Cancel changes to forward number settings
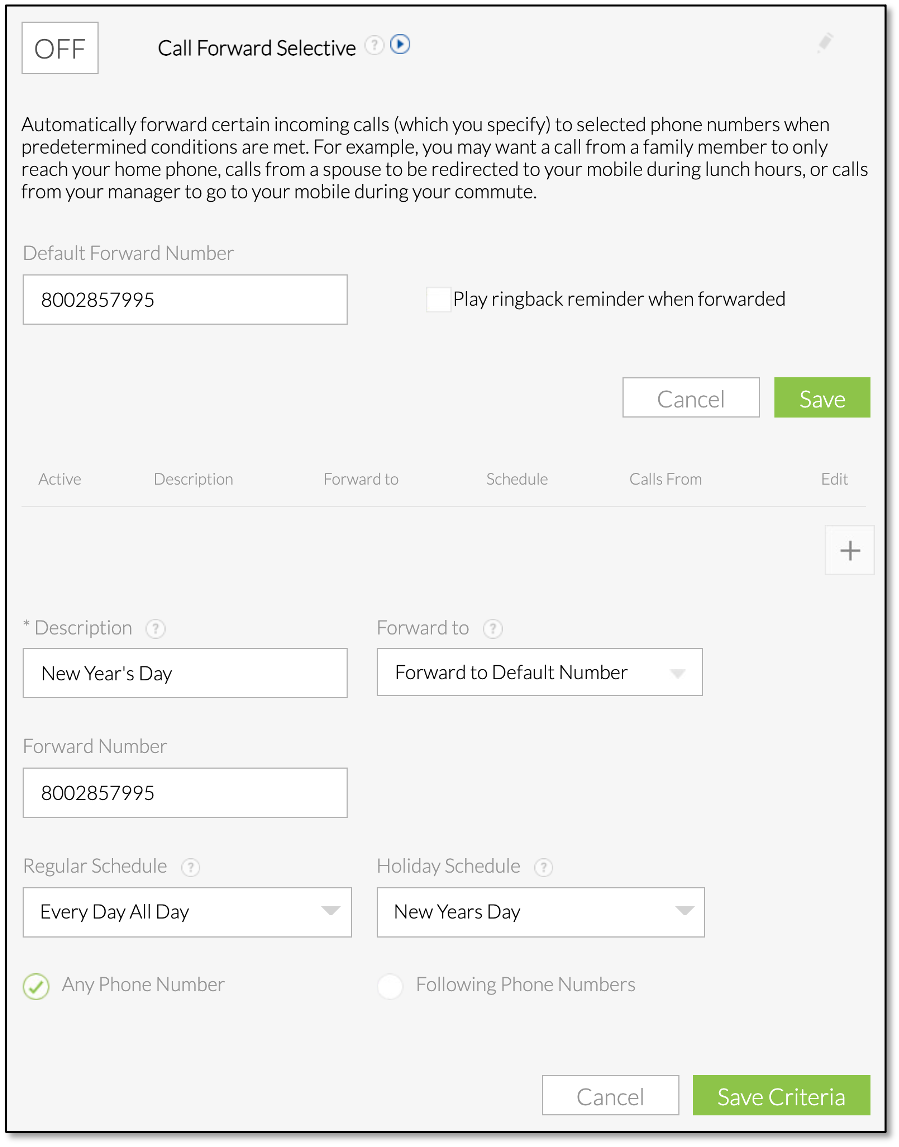The height and width of the screenshot is (1147, 899). [690, 397]
